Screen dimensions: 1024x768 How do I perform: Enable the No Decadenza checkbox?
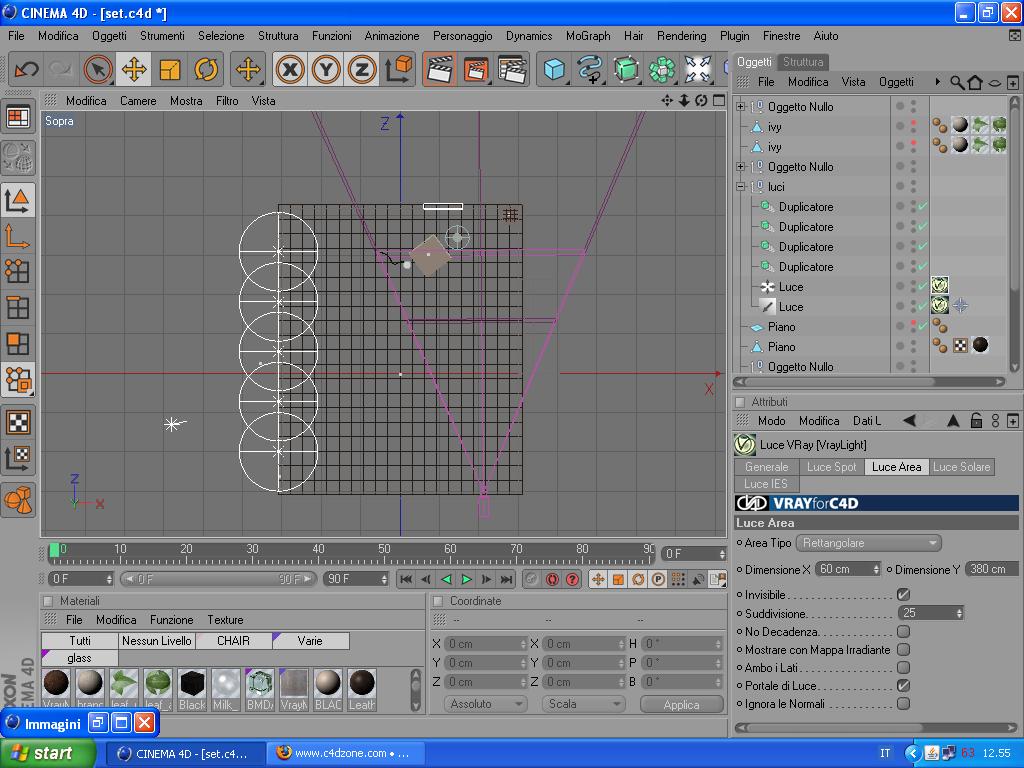click(x=903, y=632)
